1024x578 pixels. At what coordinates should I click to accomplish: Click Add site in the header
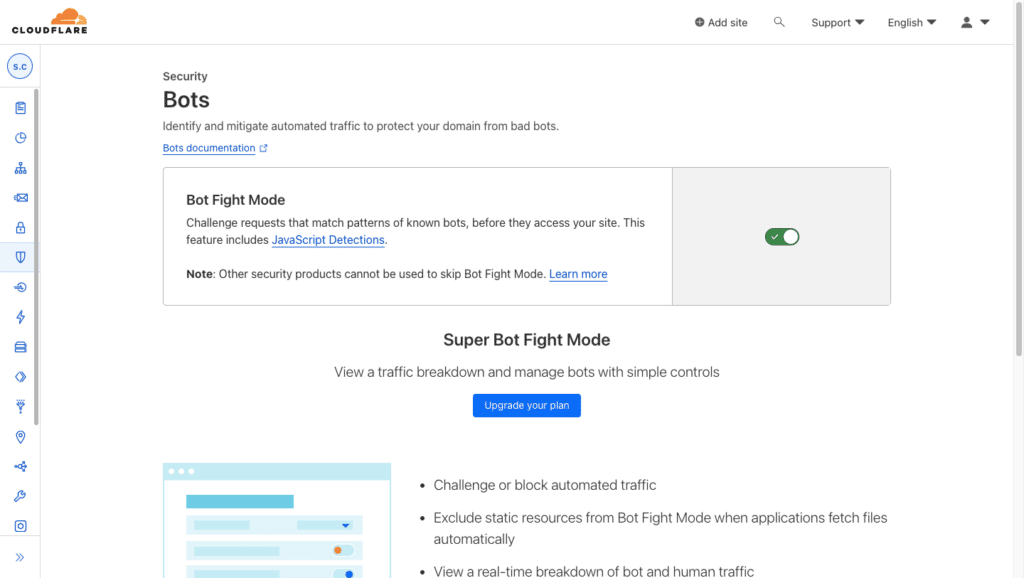[x=721, y=22]
